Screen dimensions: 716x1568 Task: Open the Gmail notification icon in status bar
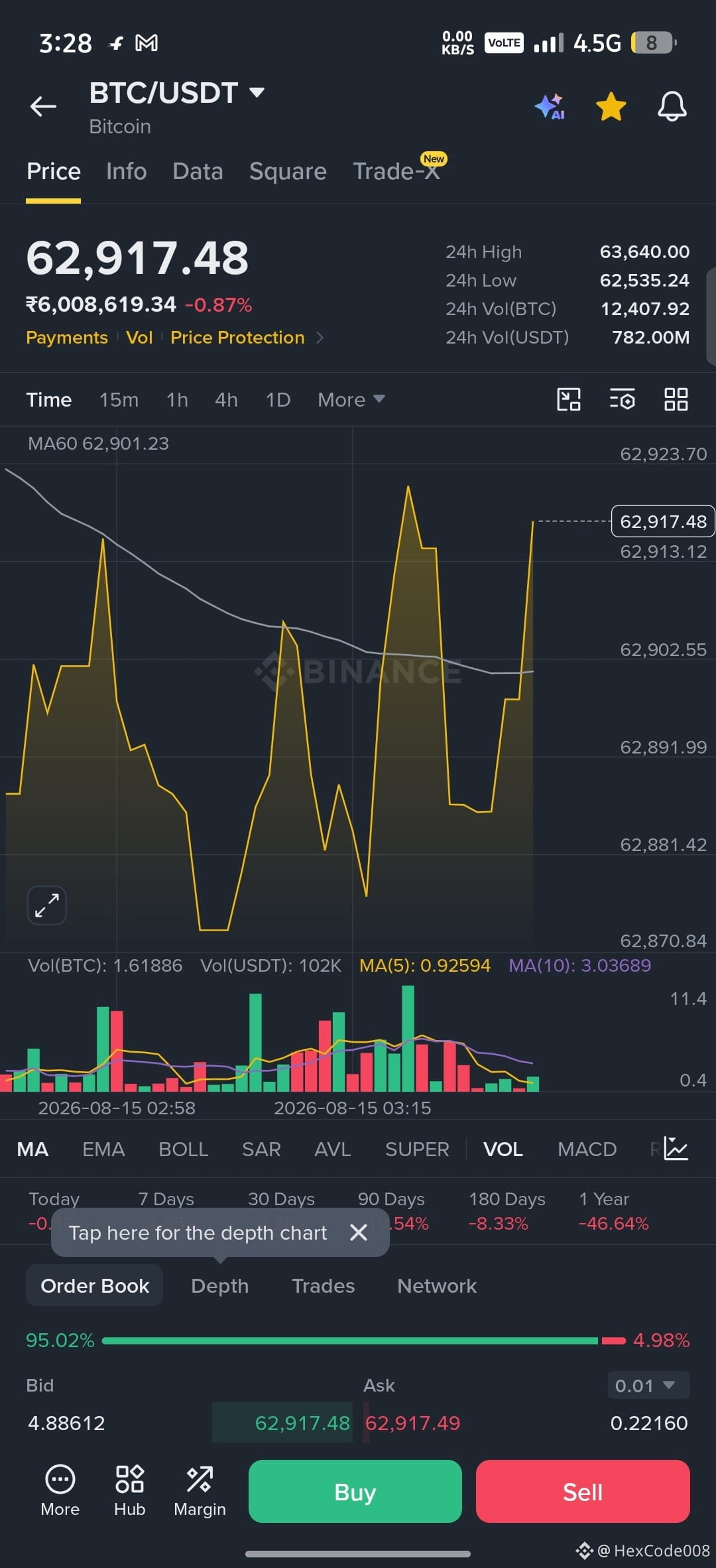coord(147,43)
